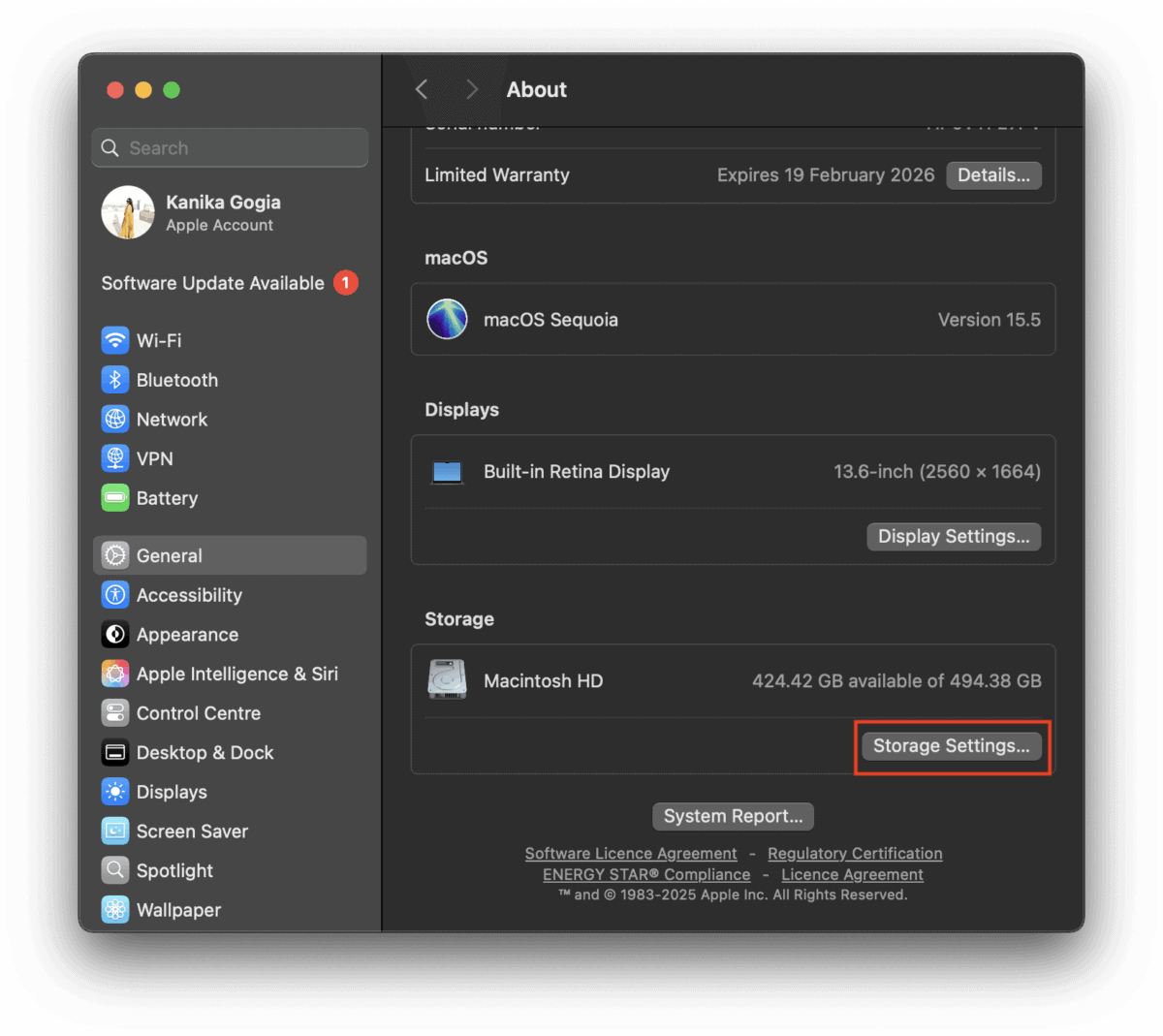Select the General gear icon
Image resolution: width=1163 pixels, height=1036 pixels.
point(115,555)
